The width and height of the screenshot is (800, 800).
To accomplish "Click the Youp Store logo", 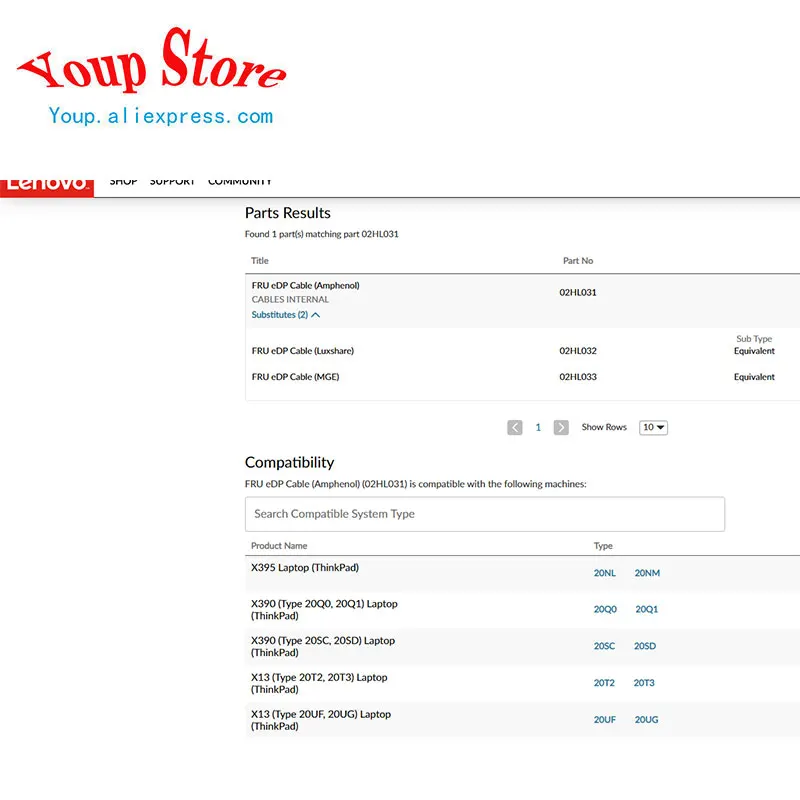I will point(152,60).
